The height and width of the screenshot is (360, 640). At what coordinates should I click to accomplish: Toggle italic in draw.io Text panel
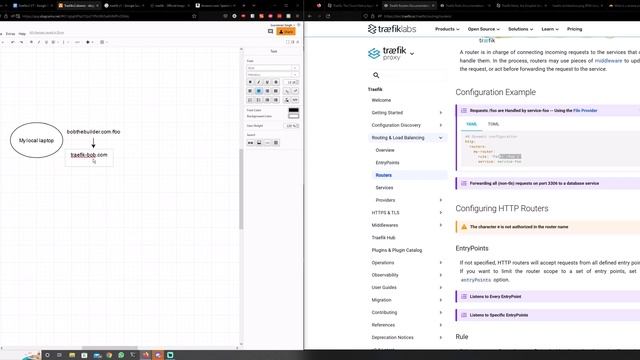tap(258, 82)
